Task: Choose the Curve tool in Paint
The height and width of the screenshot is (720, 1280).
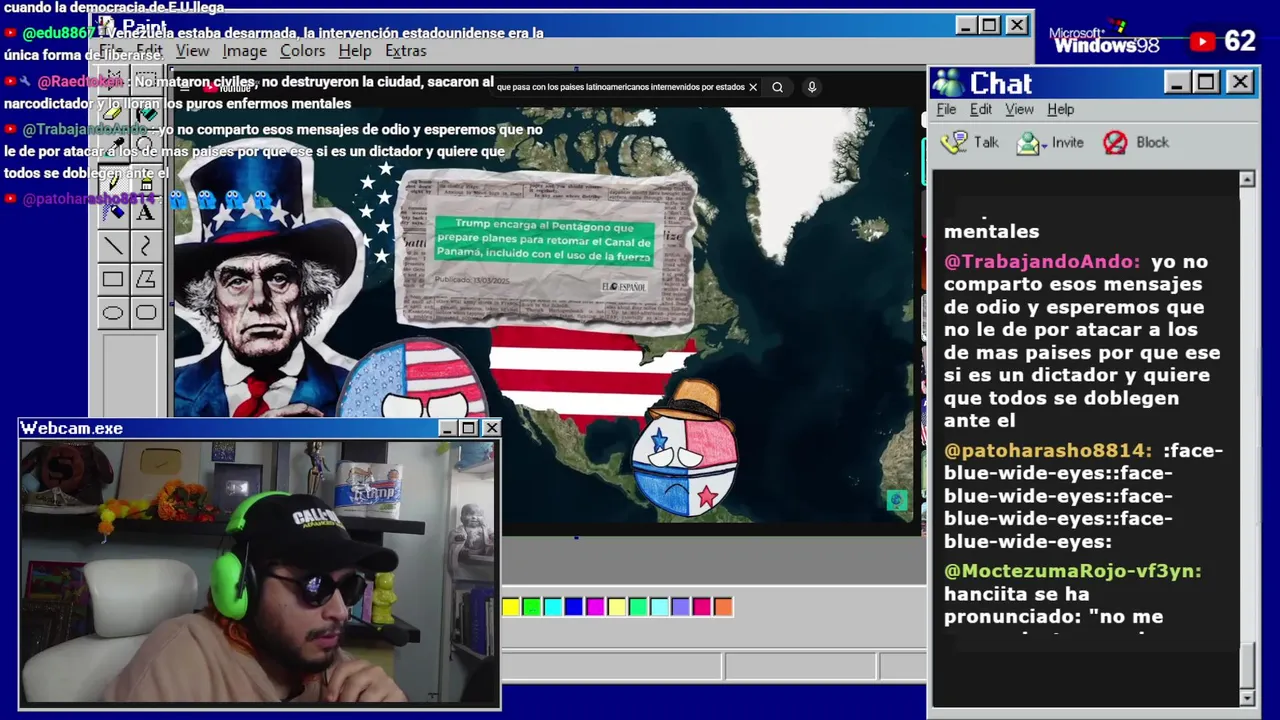Action: tap(146, 246)
